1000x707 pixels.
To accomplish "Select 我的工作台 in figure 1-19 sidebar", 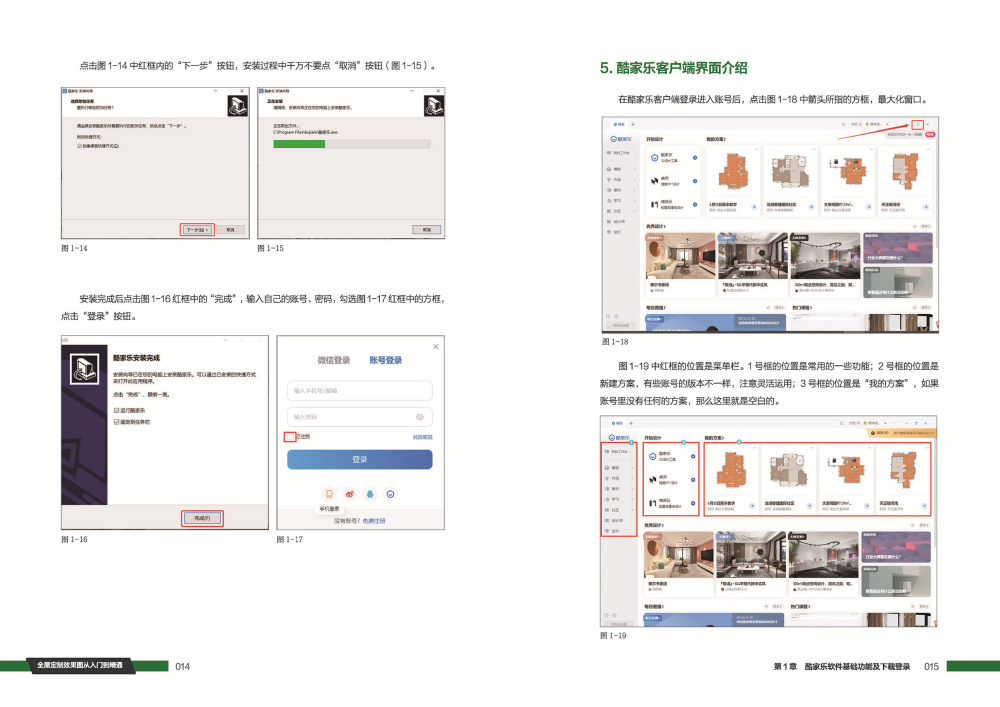I will tap(617, 452).
